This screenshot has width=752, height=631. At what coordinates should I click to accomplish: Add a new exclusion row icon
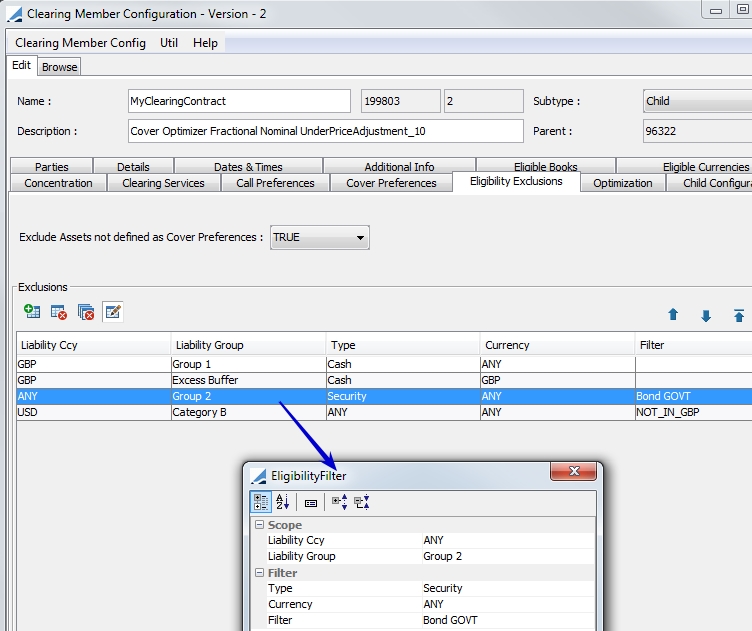32,312
